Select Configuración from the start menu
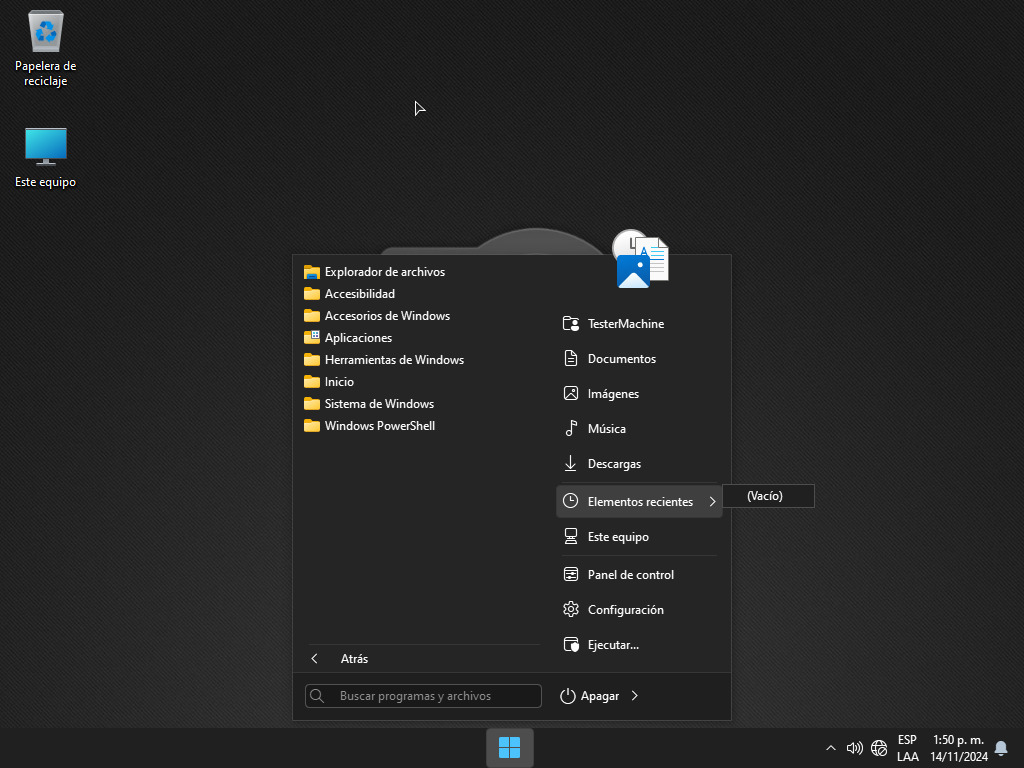The width and height of the screenshot is (1024, 768). [x=625, y=610]
